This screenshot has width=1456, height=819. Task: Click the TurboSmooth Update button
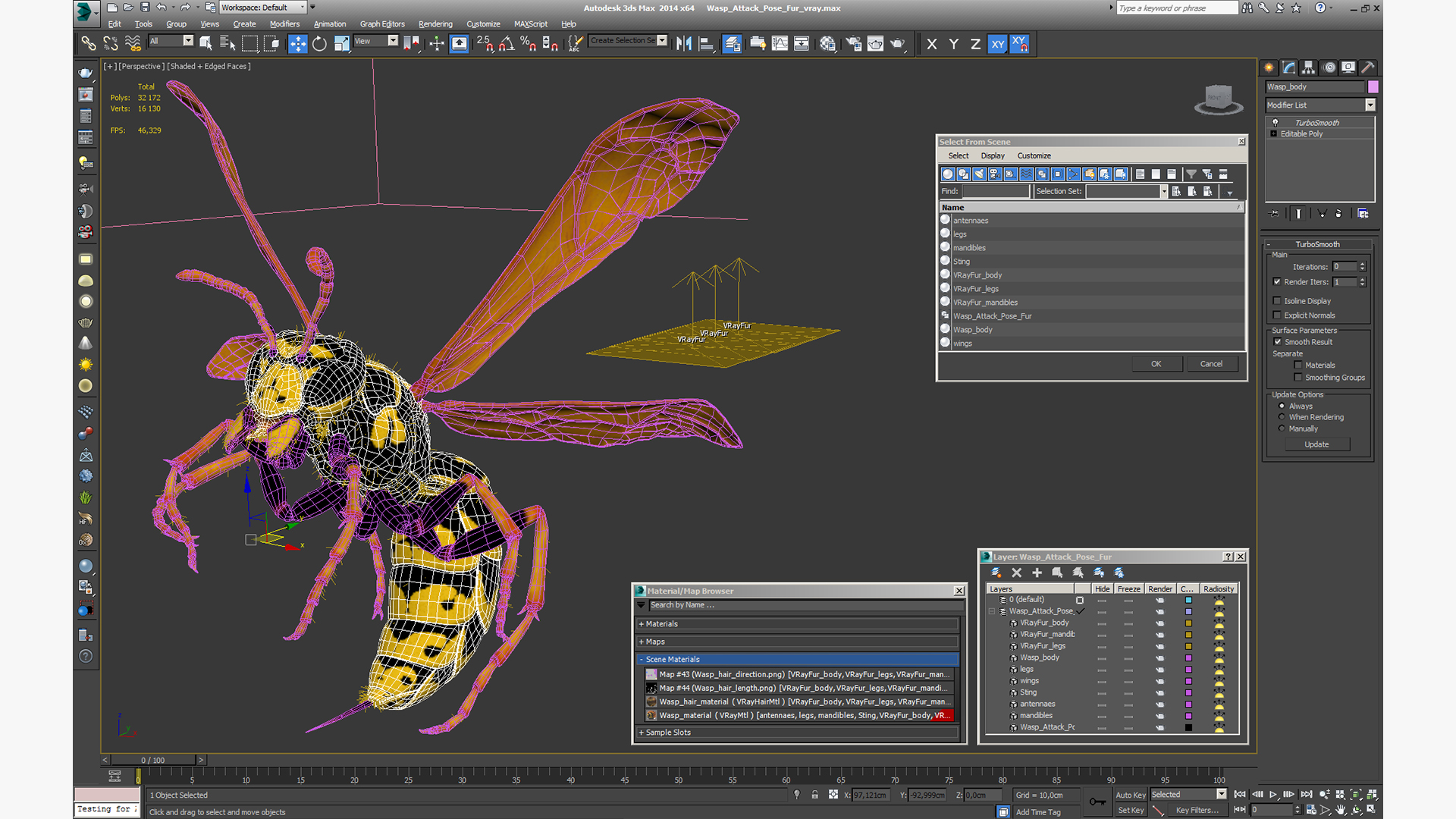(1316, 444)
